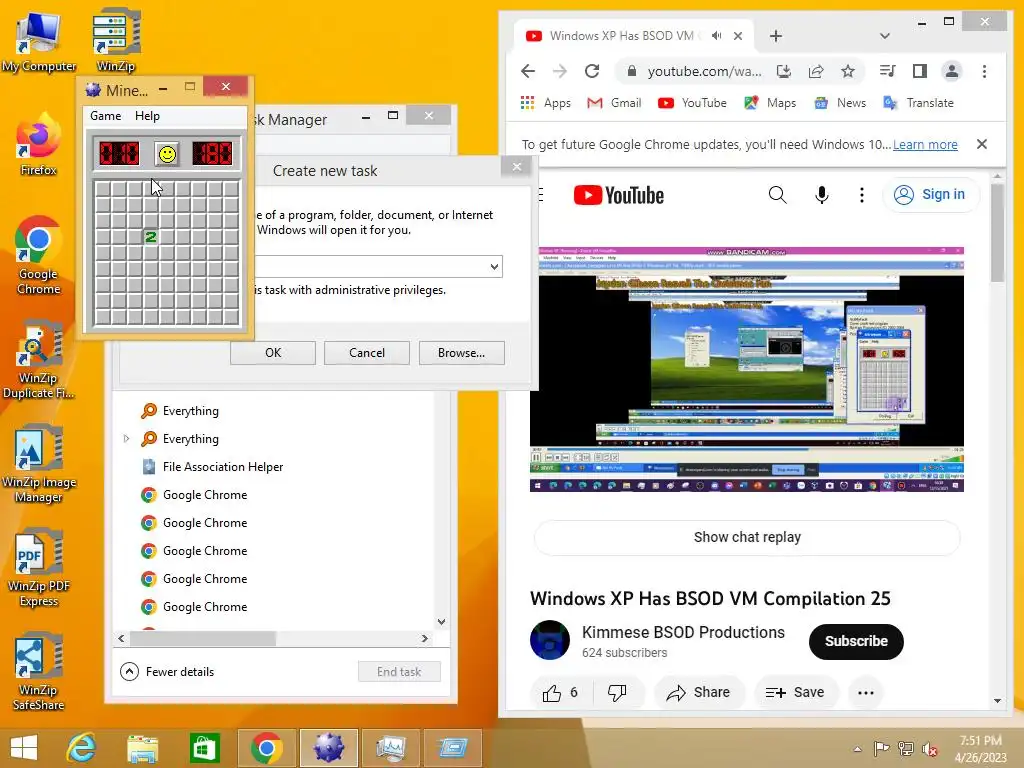
Task: Open the Game menu in Minesweeper
Action: point(105,116)
